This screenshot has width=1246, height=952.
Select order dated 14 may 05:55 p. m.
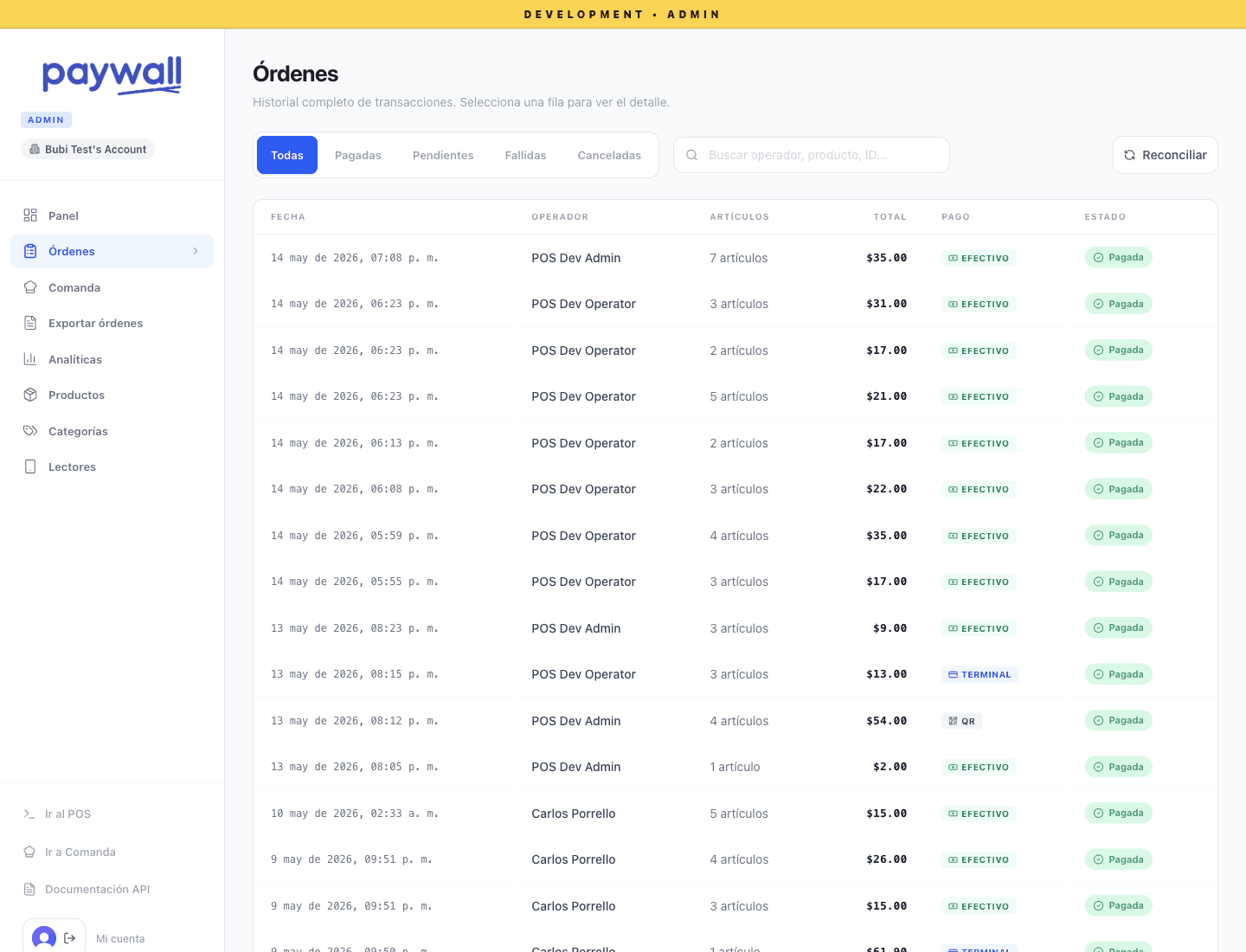point(735,582)
